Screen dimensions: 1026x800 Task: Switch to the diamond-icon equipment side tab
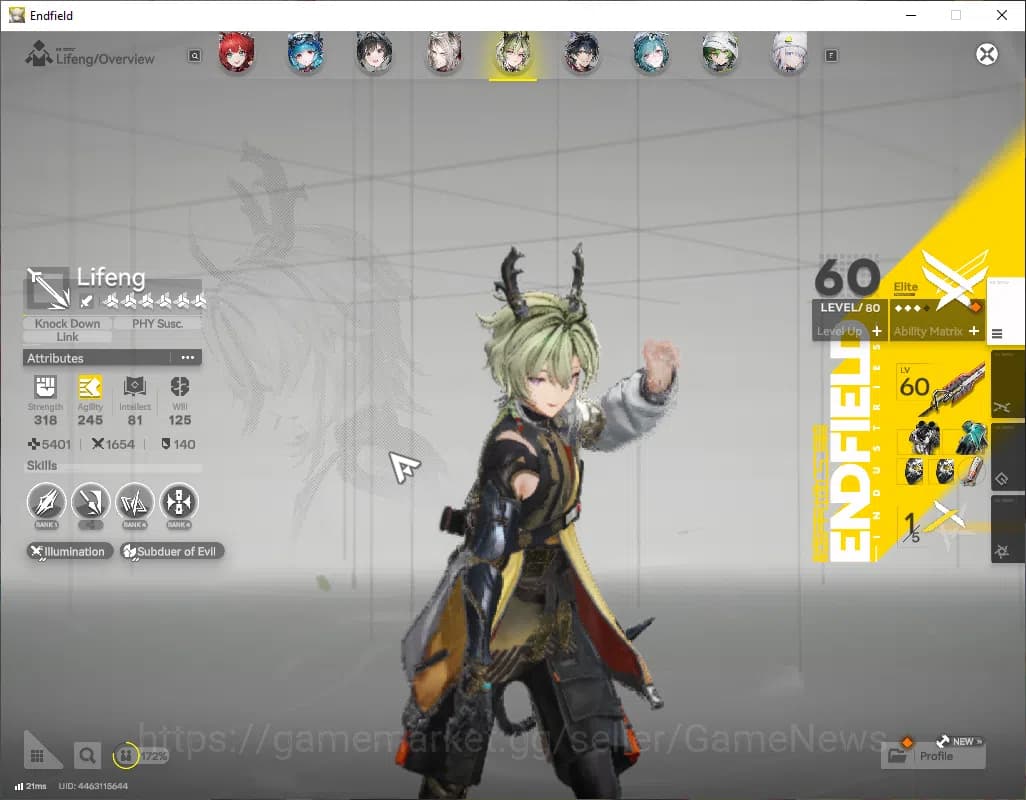click(1008, 457)
